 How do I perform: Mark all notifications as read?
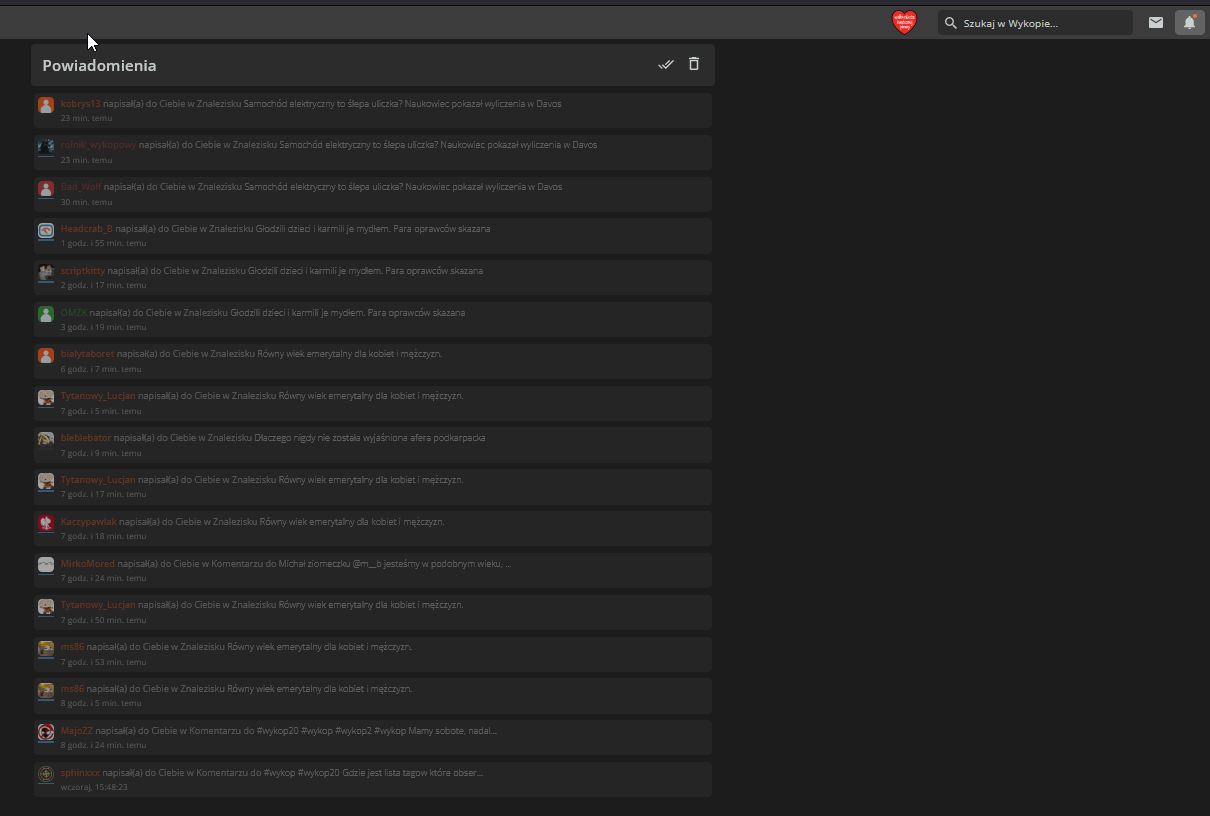point(666,64)
